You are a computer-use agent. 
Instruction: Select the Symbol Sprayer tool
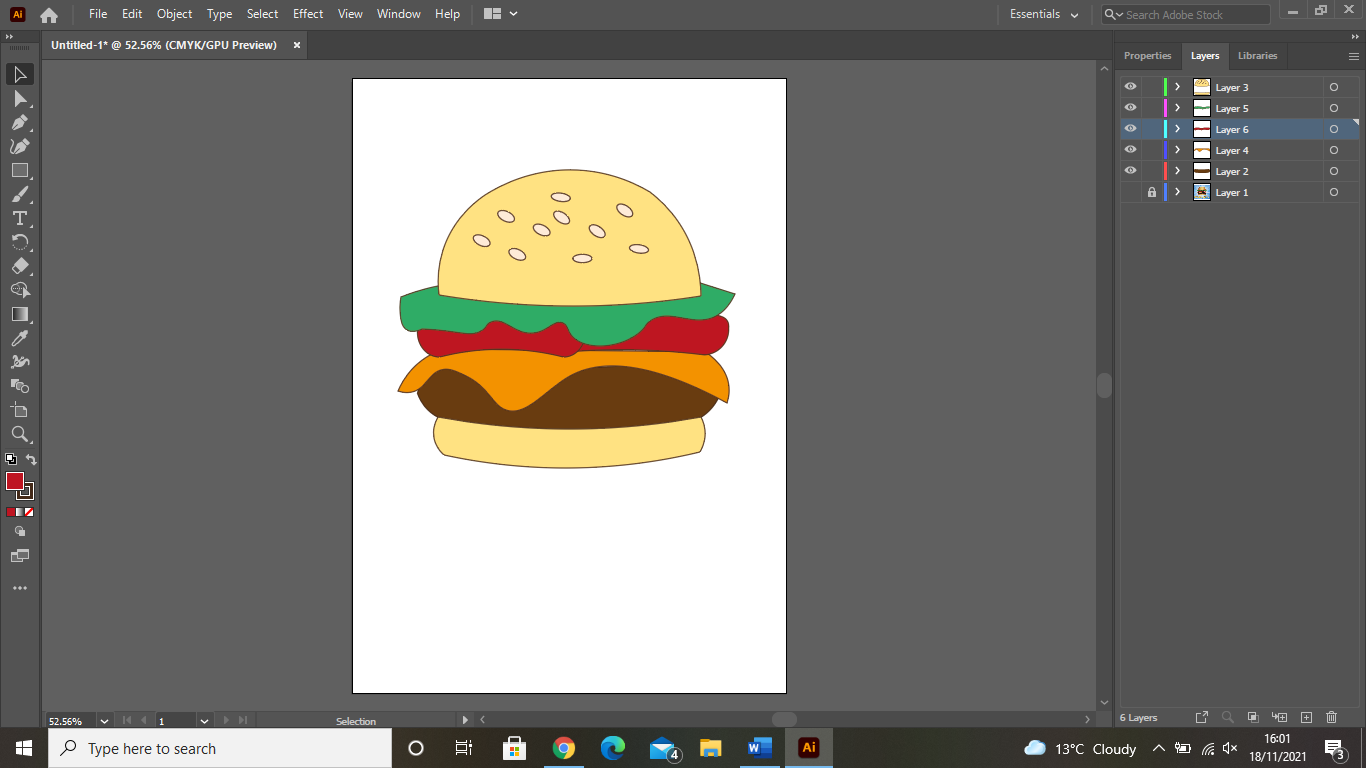pos(19,362)
